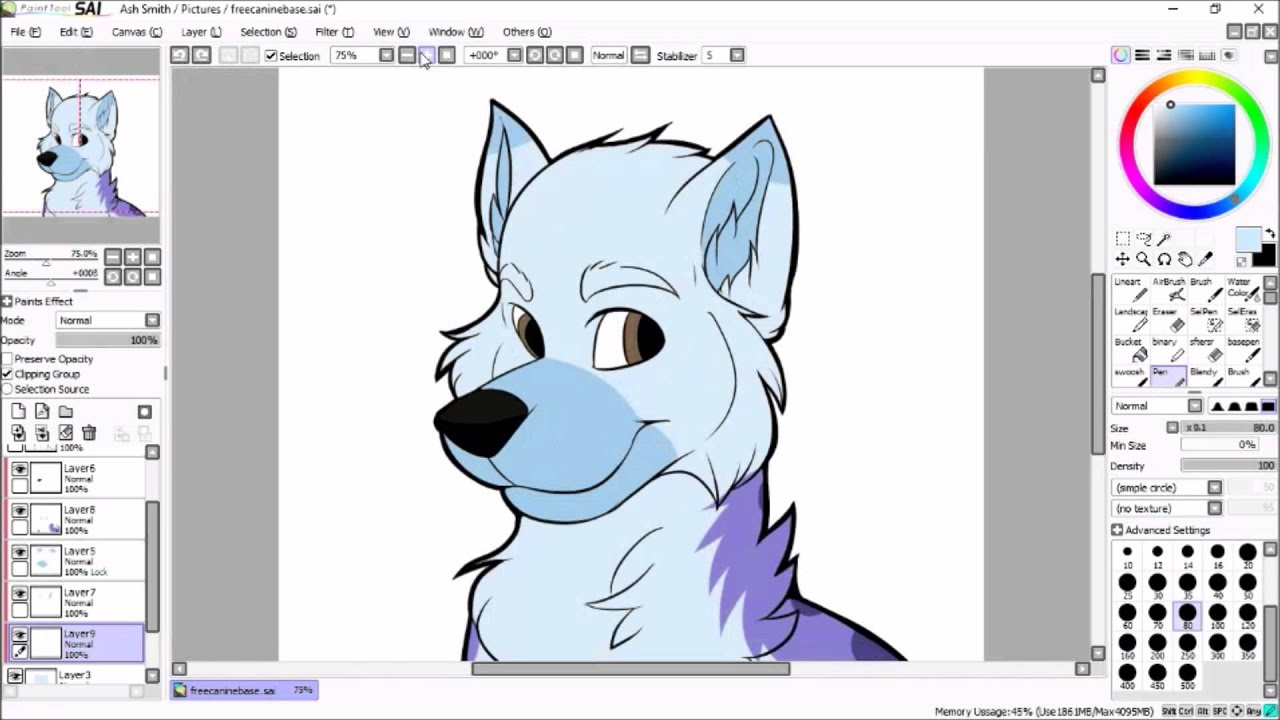
Task: Click the foreground light blue color swatch
Action: tap(1248, 240)
